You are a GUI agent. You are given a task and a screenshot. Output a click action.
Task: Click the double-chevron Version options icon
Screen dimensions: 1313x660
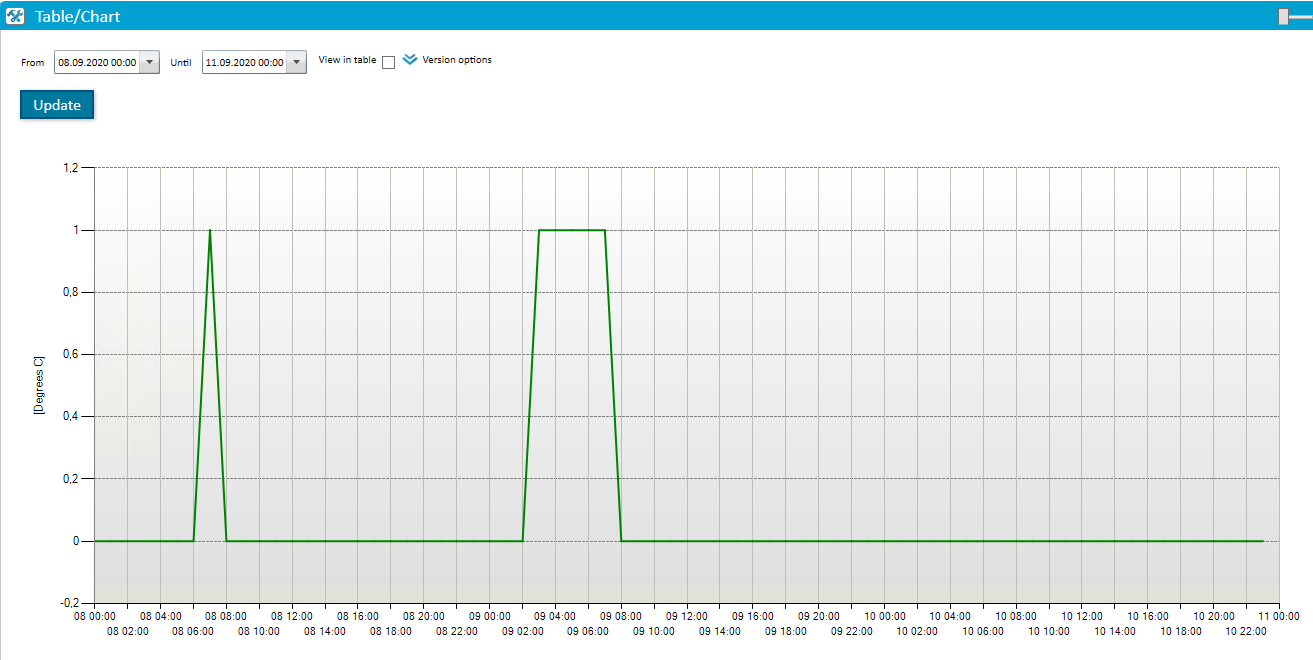pos(410,60)
